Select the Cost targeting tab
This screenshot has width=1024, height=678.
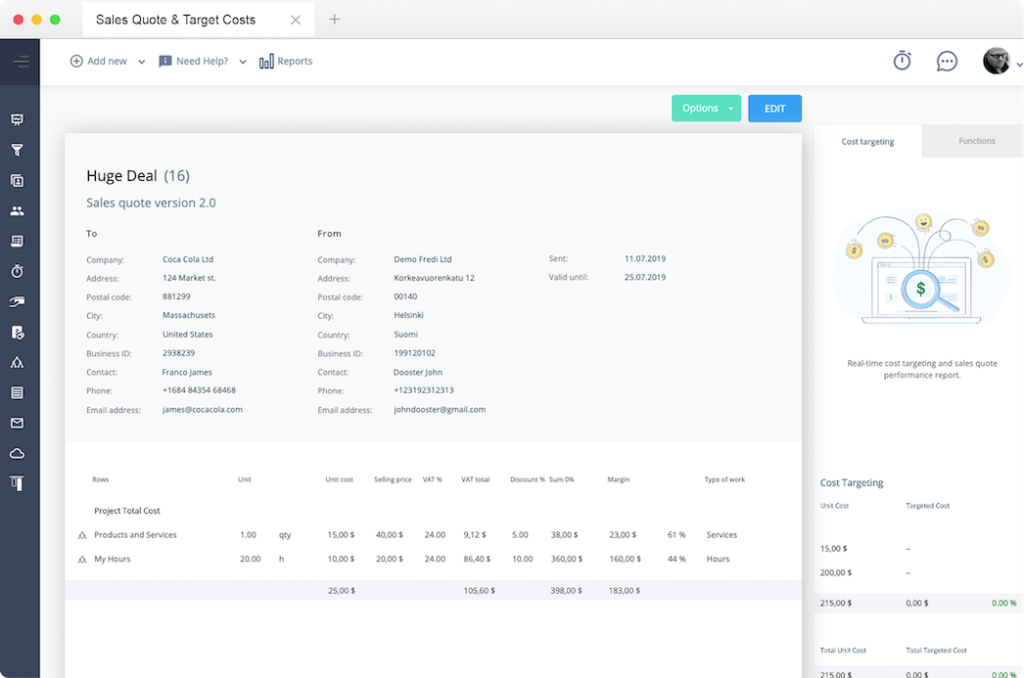(867, 142)
